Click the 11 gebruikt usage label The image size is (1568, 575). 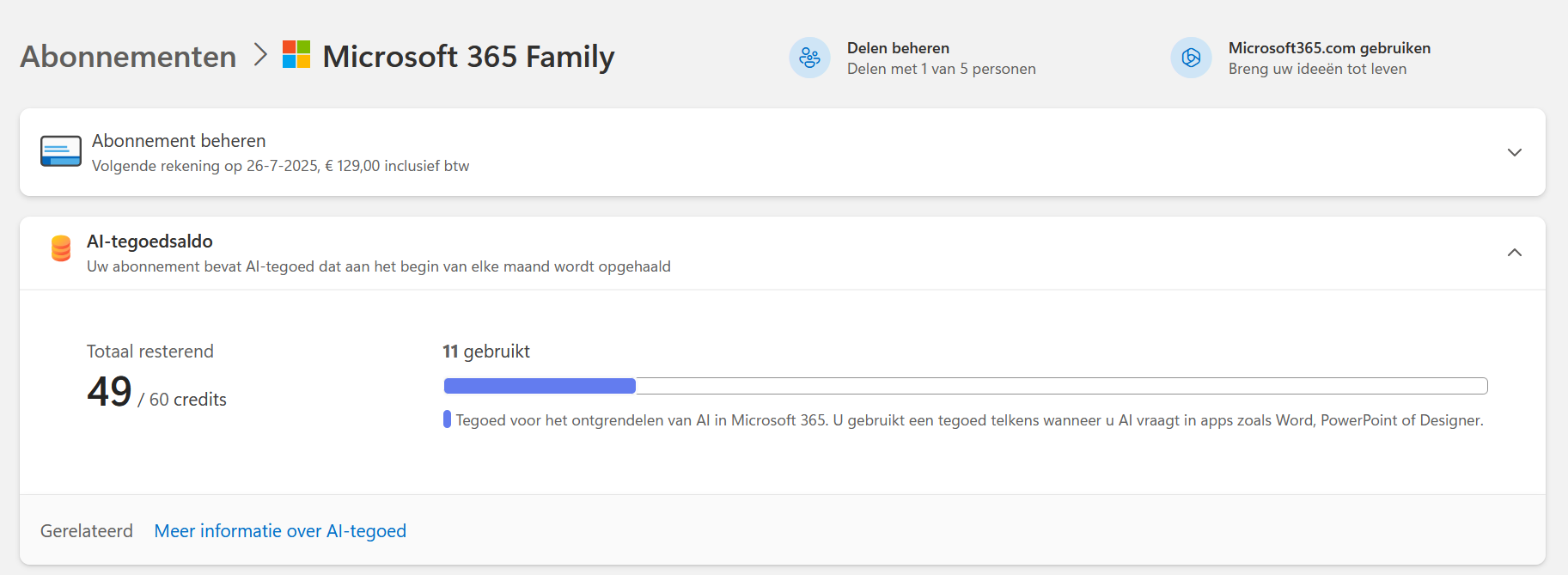click(x=485, y=352)
